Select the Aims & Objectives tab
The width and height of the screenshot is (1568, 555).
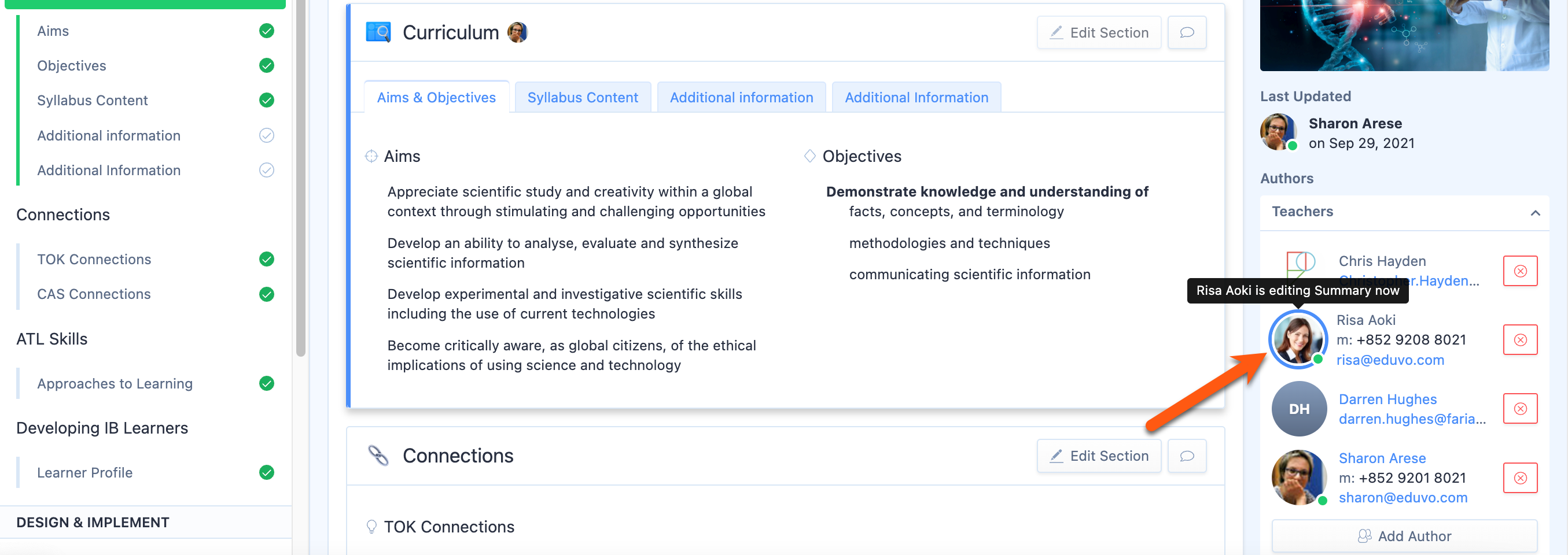click(436, 98)
